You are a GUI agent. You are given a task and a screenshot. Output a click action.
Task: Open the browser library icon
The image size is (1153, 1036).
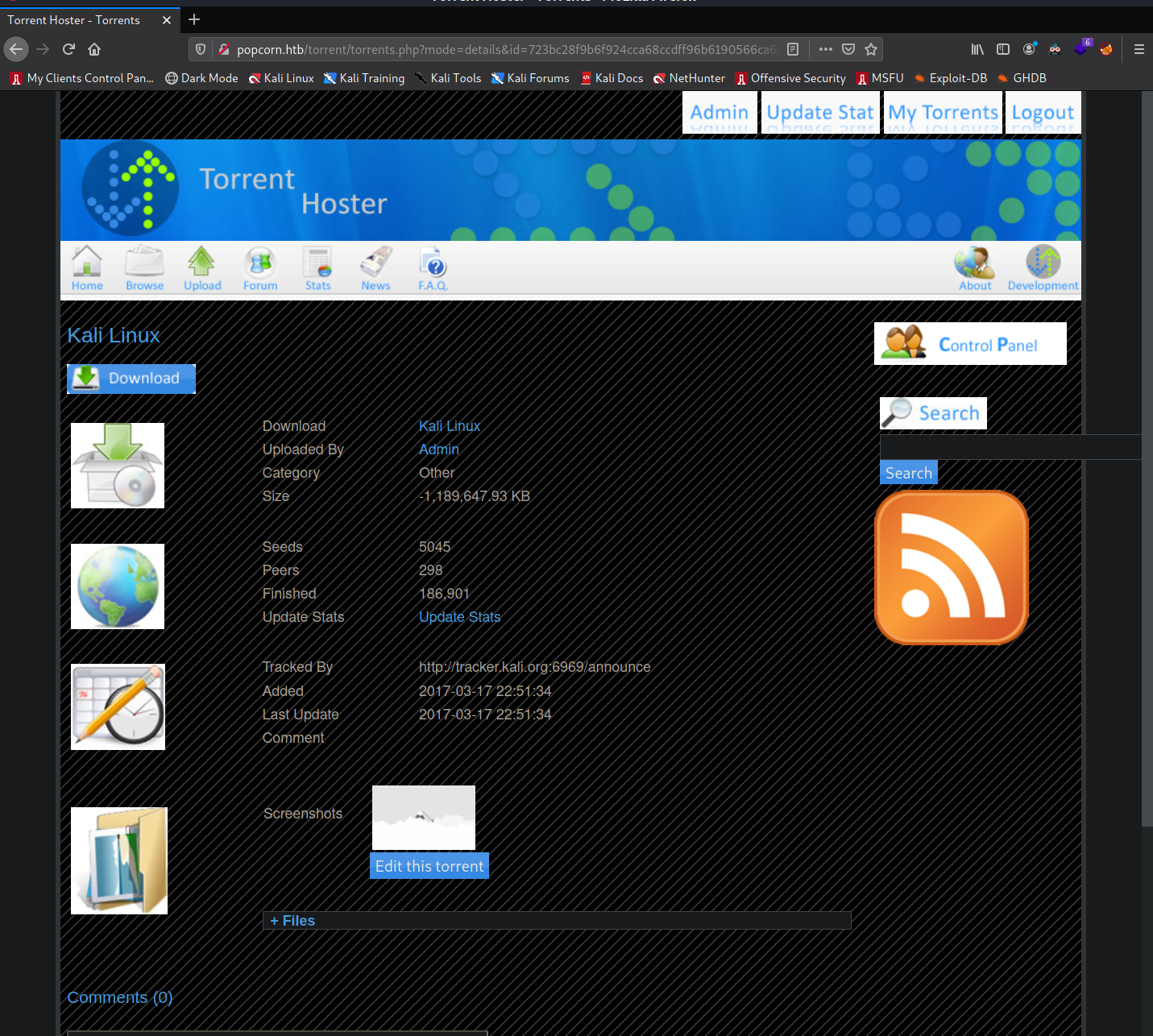[x=977, y=49]
